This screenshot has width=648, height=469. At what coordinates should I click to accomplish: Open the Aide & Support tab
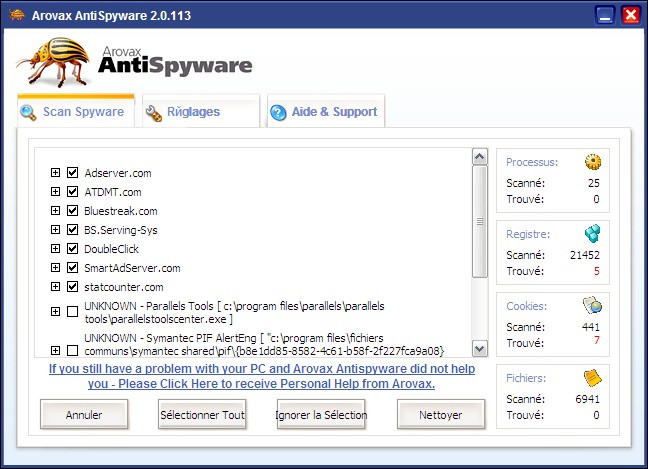(x=326, y=111)
